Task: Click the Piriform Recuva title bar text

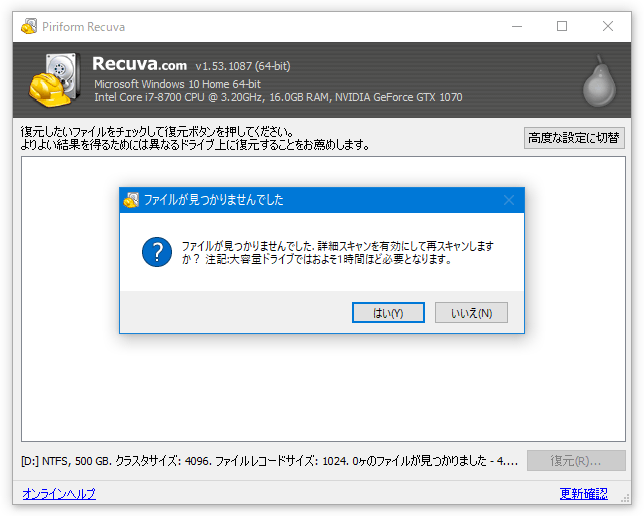Action: pos(83,27)
